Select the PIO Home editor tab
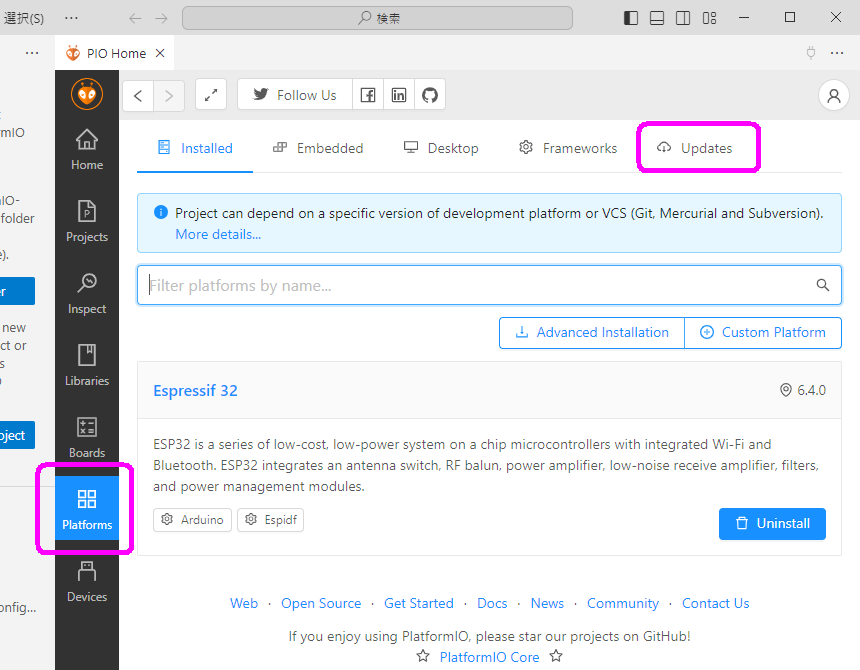Viewport: 860px width, 670px height. (x=115, y=53)
